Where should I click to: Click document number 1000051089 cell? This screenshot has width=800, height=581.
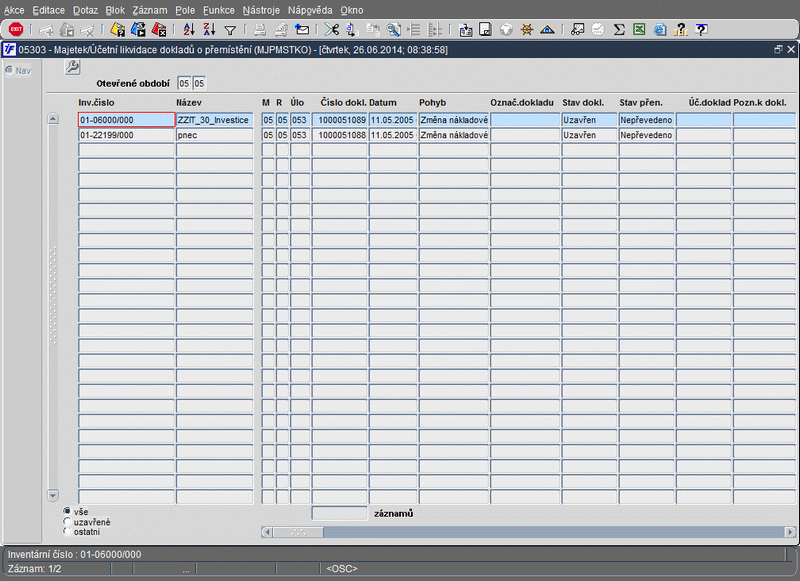340,120
